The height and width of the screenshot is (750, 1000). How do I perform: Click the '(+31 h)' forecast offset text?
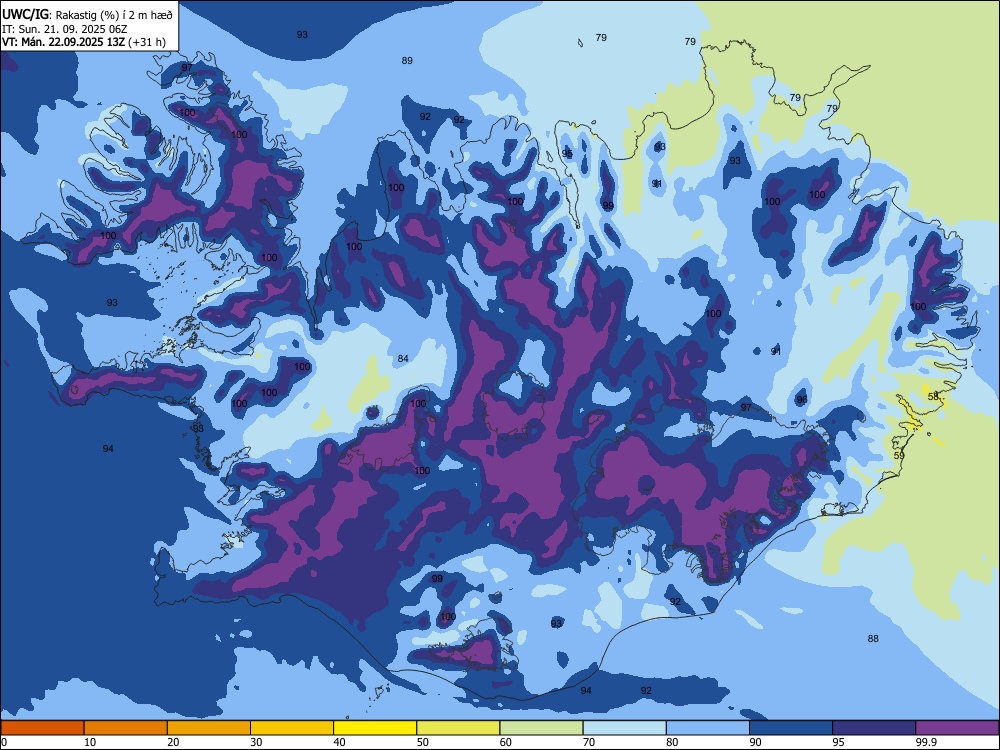click(147, 42)
